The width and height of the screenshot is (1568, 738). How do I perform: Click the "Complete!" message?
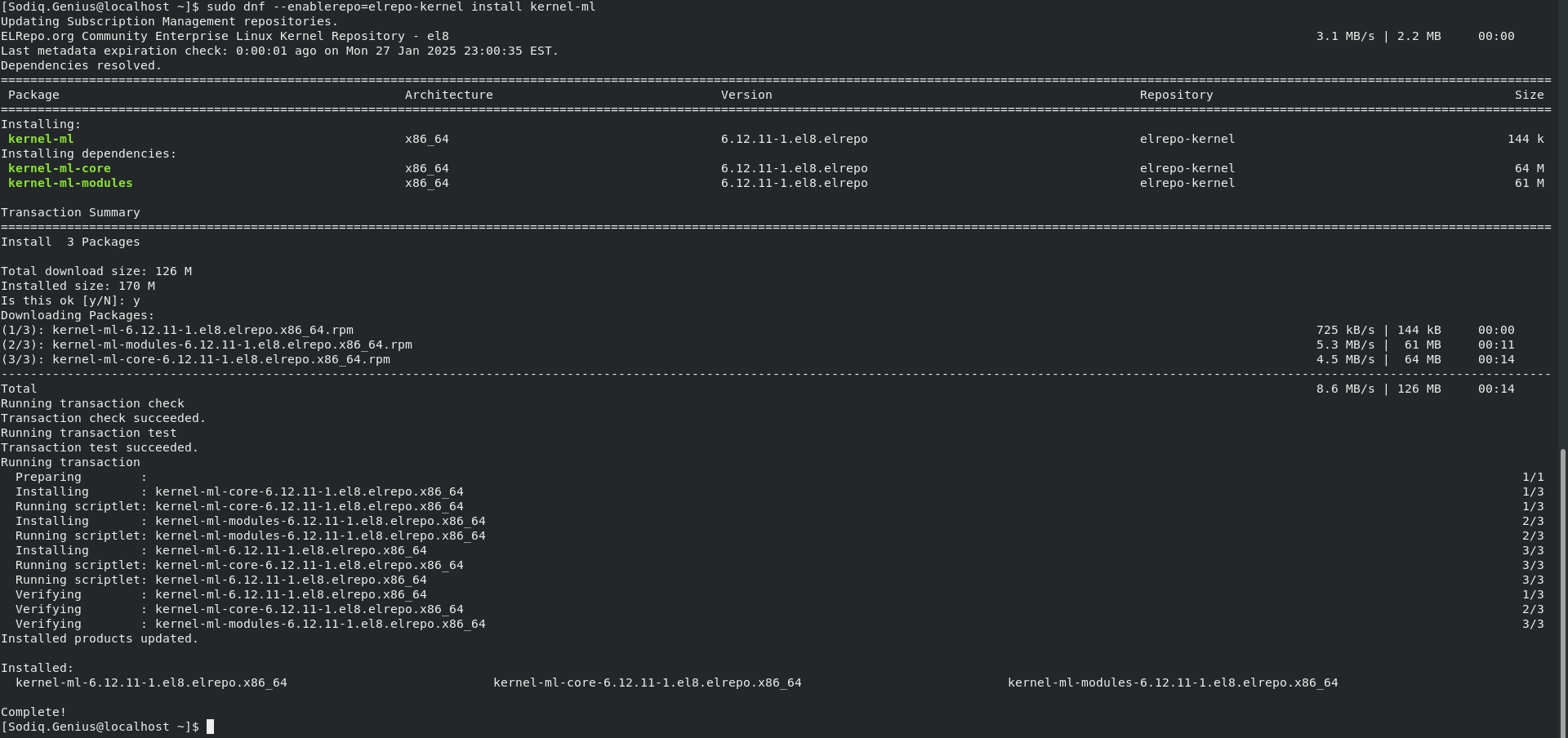pos(33,712)
